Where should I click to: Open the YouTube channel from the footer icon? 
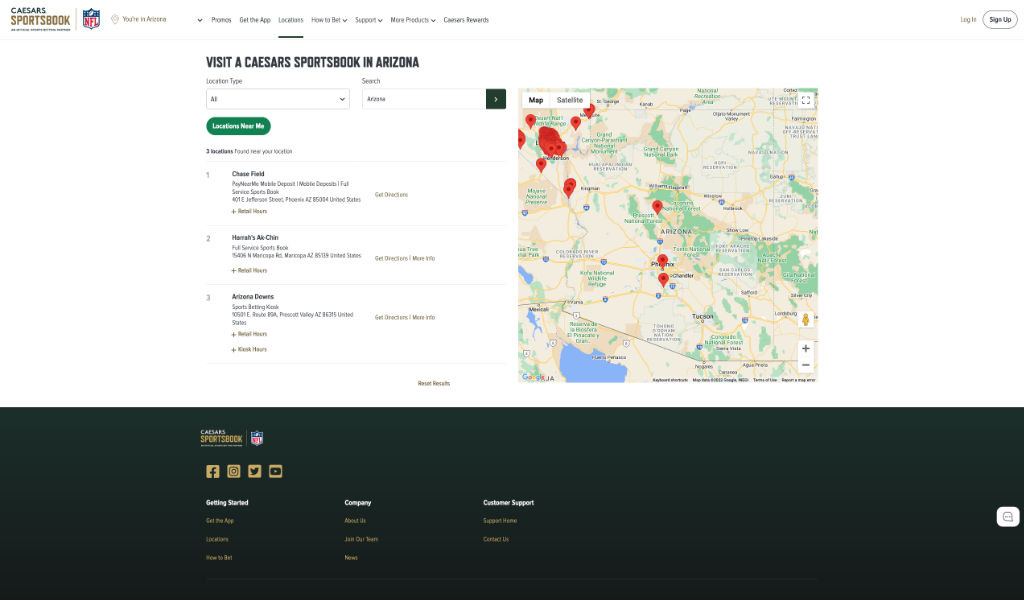point(276,471)
